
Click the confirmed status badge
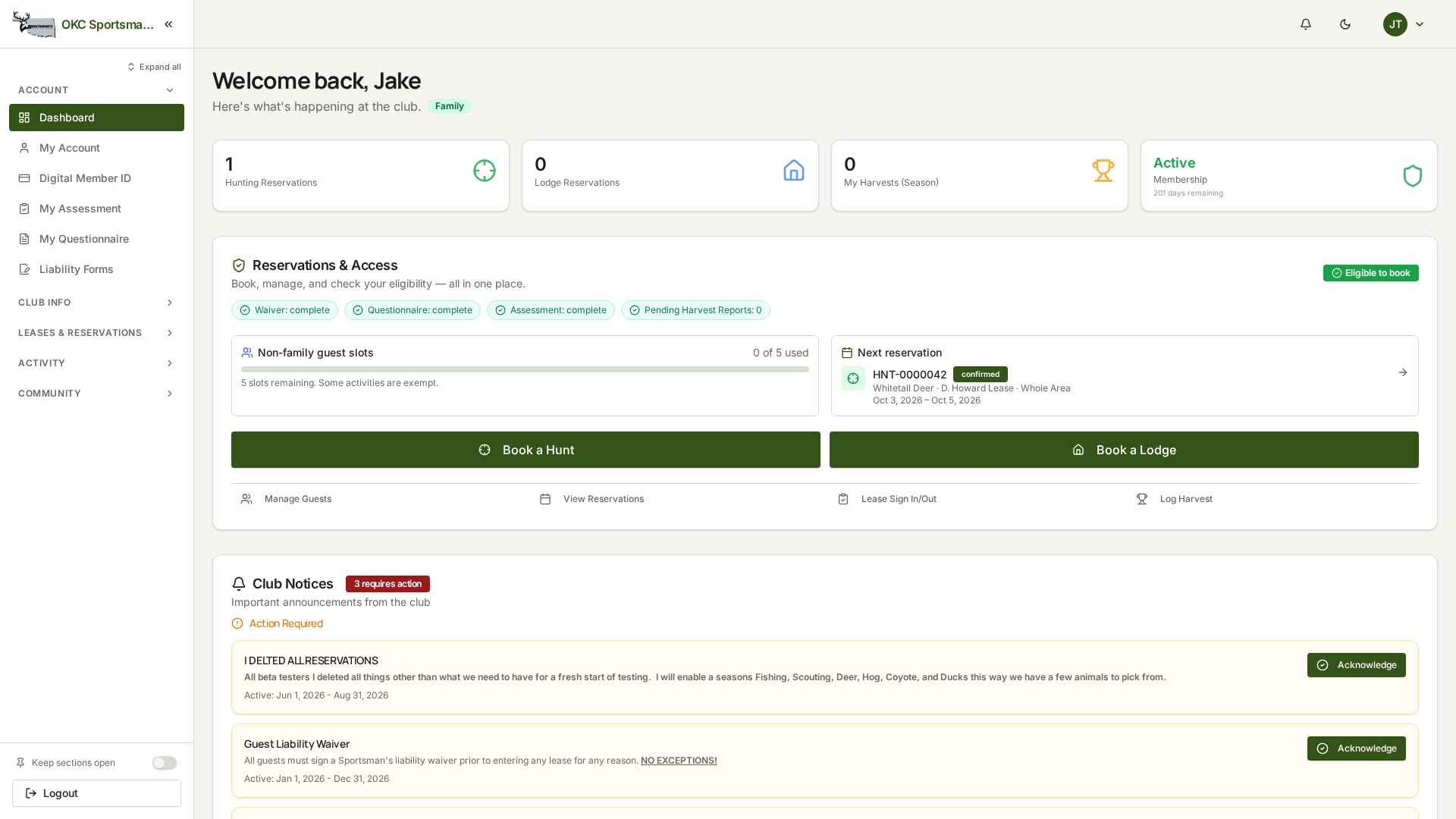click(981, 375)
